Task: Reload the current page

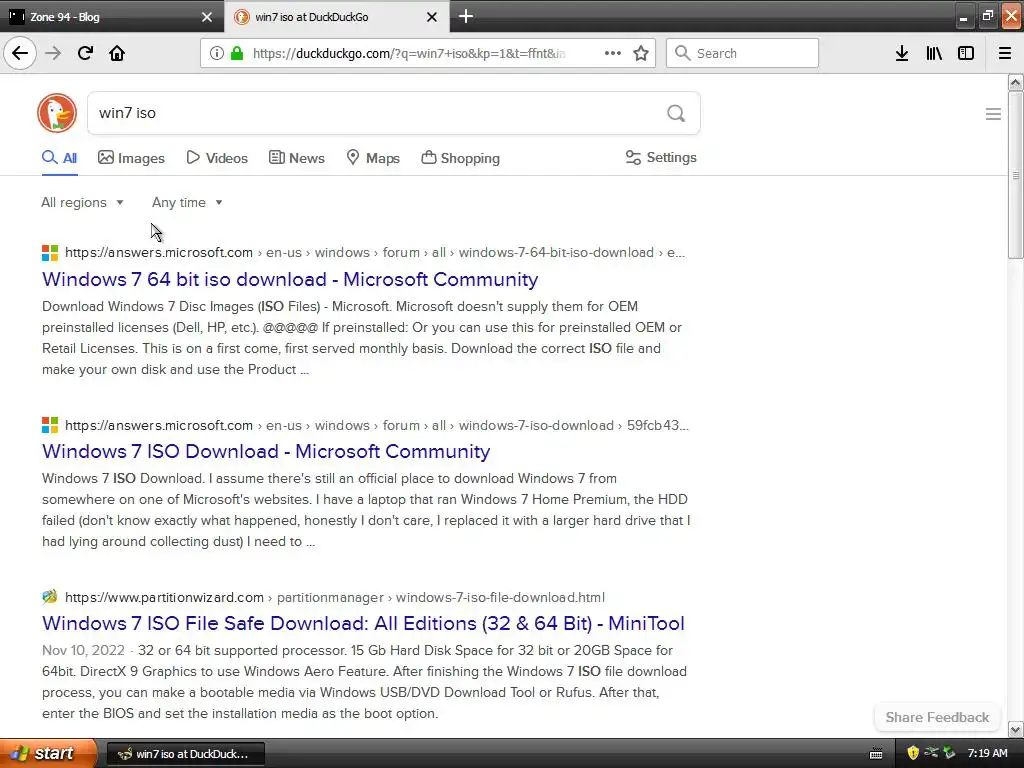Action: pos(85,53)
